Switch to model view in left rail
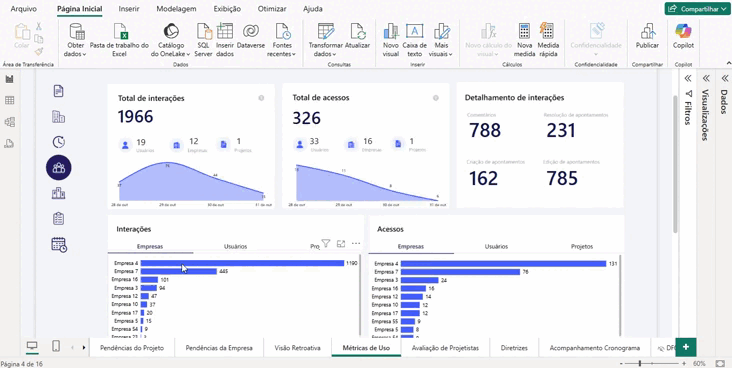This screenshot has width=732, height=368. tap(9, 122)
